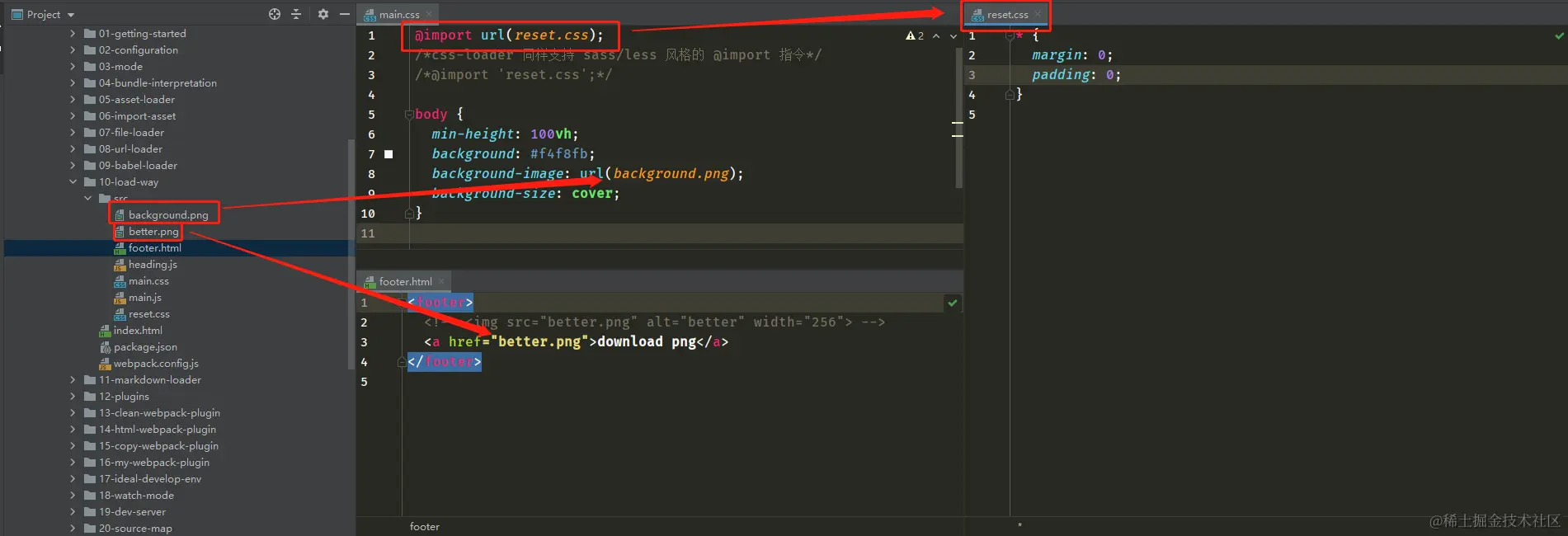Click the 19-dev-server folder icon
This screenshot has width=1568, height=536.
click(x=90, y=512)
